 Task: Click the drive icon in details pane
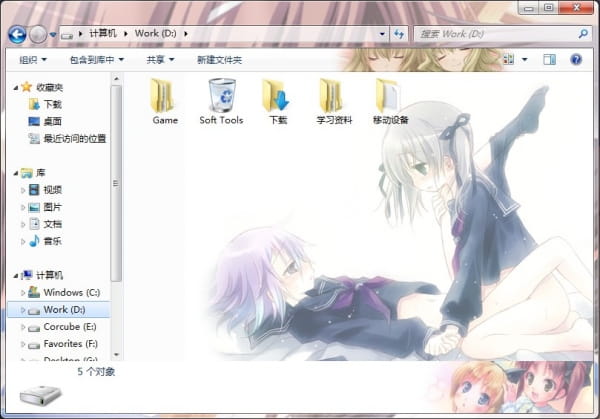40,396
